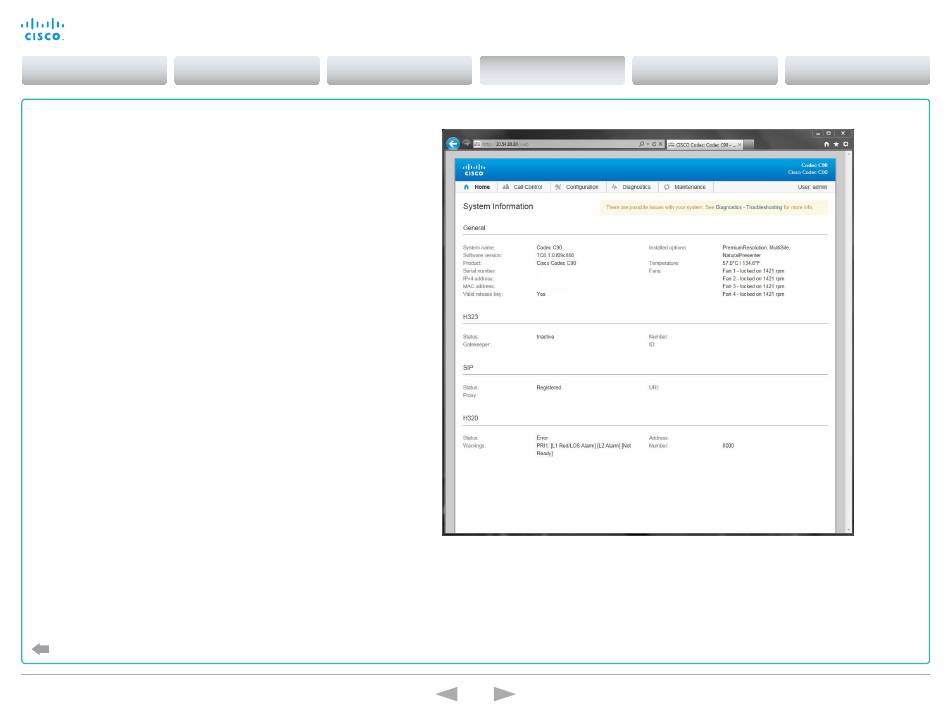This screenshot has width=950, height=711.
Task: Maximize the embedded browser window
Action: pyautogui.click(x=828, y=133)
